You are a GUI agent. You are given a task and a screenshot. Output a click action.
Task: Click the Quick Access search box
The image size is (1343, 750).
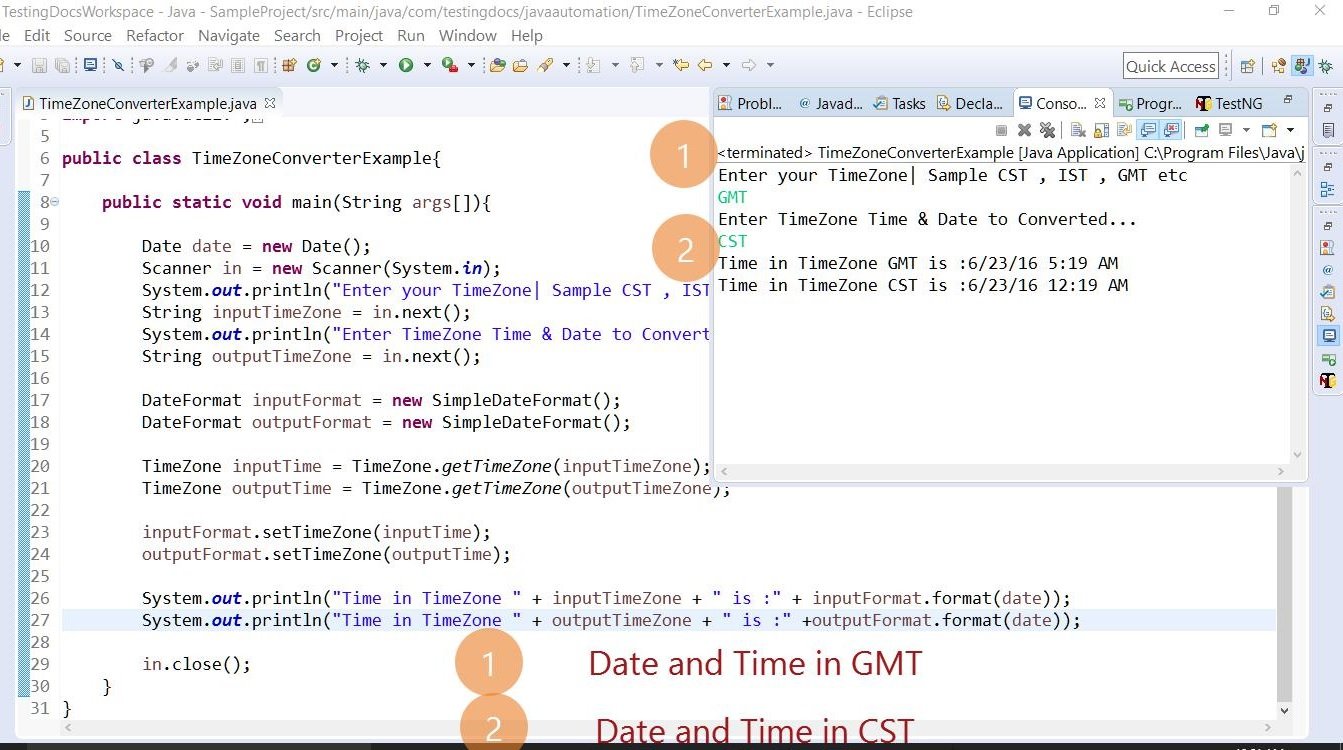pyautogui.click(x=1170, y=66)
